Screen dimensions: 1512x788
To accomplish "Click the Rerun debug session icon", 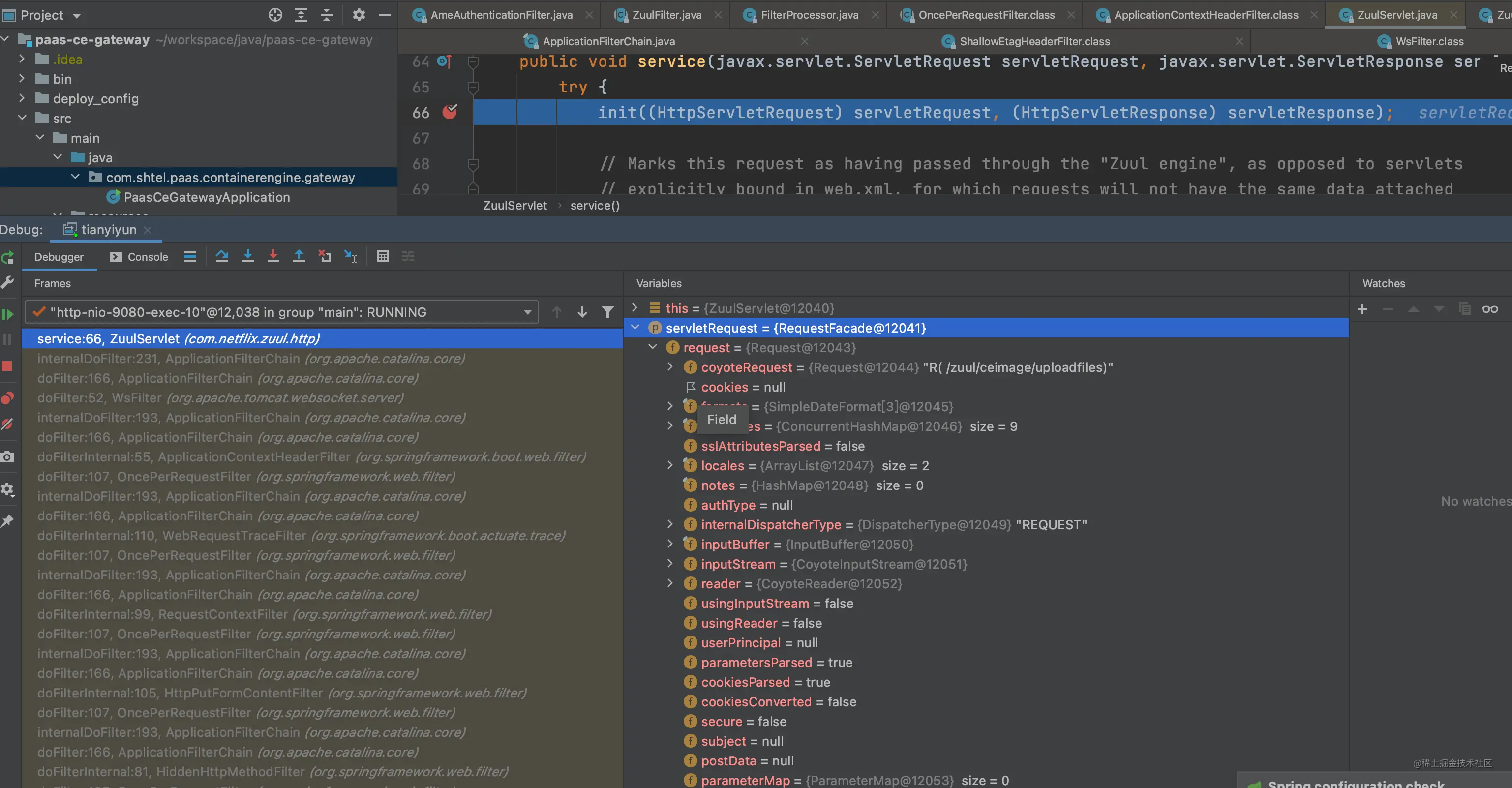I will tap(8, 257).
